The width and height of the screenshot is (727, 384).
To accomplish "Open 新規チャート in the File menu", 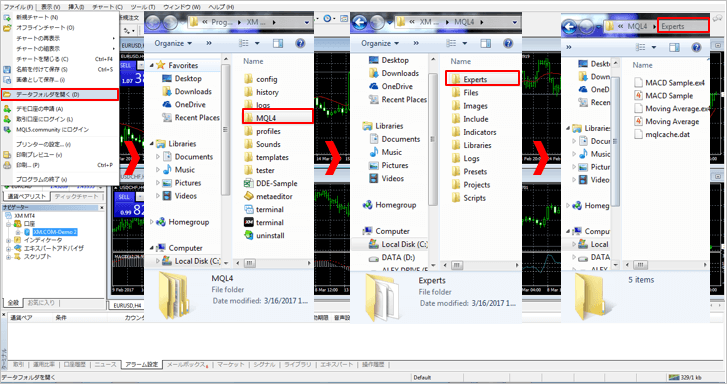I will [37, 17].
